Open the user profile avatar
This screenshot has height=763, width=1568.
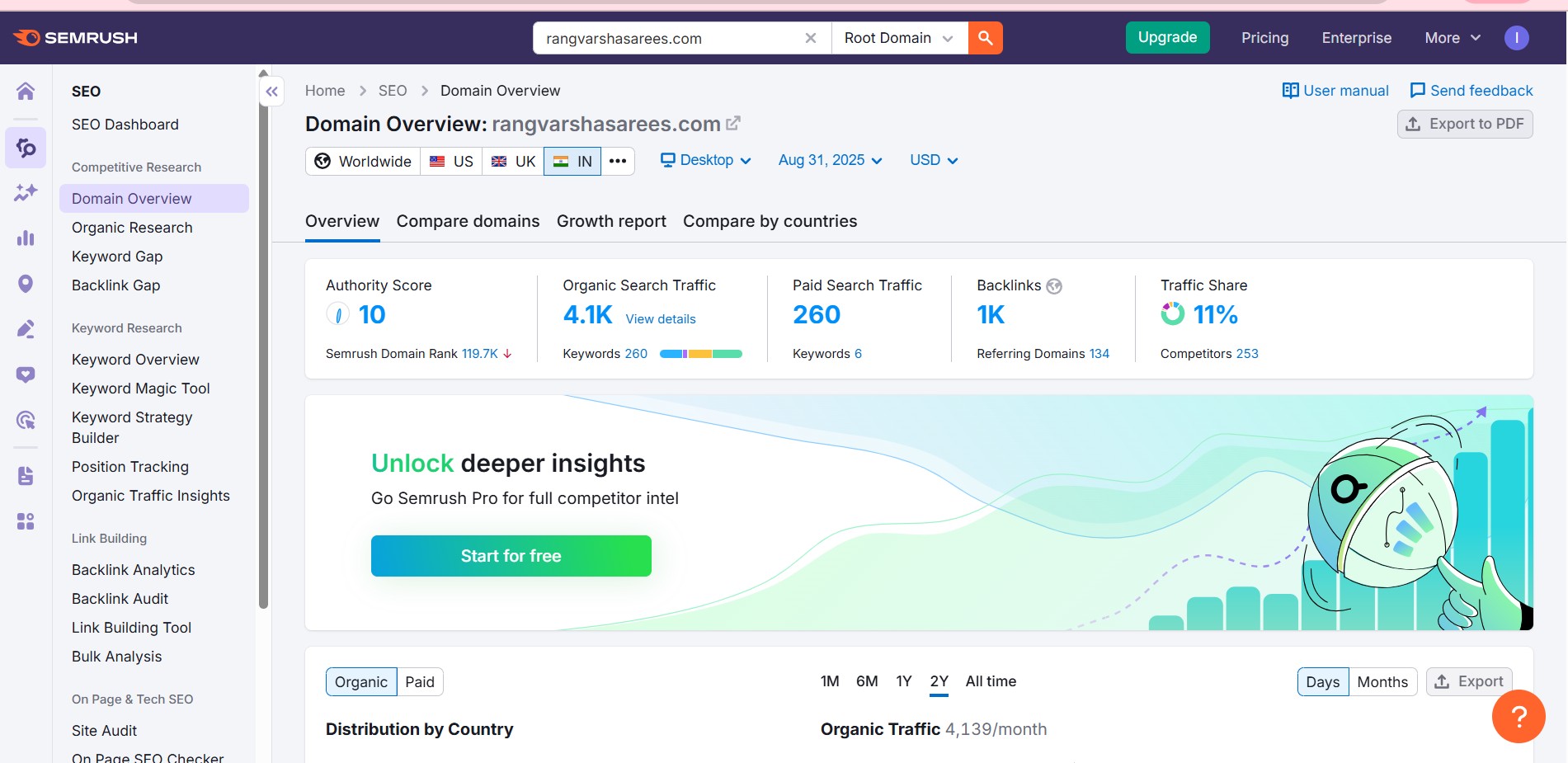click(1516, 38)
